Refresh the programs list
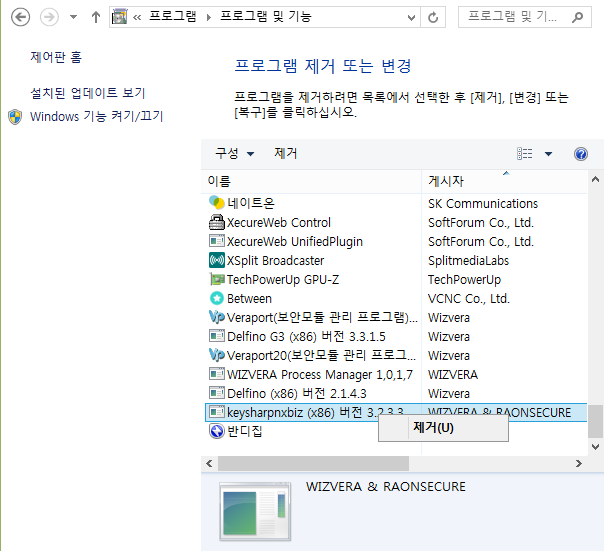This screenshot has height=551, width=604. click(x=433, y=17)
